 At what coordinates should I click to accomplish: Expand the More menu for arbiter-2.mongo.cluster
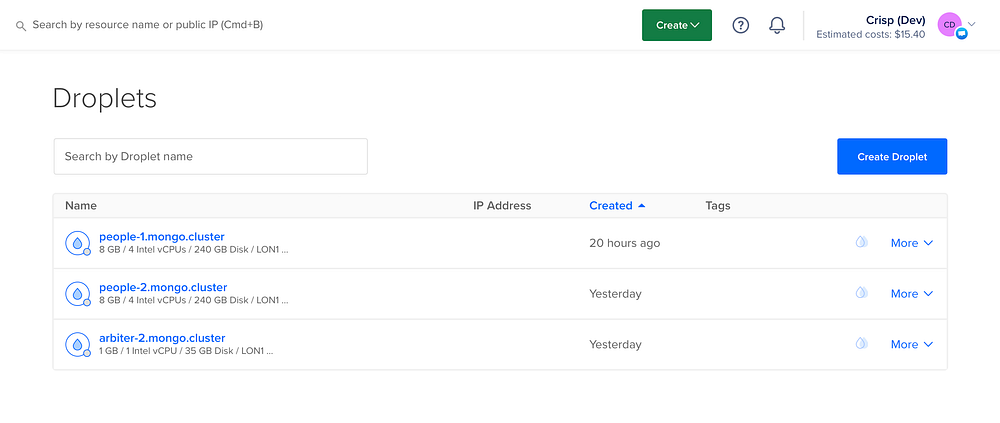pos(911,345)
